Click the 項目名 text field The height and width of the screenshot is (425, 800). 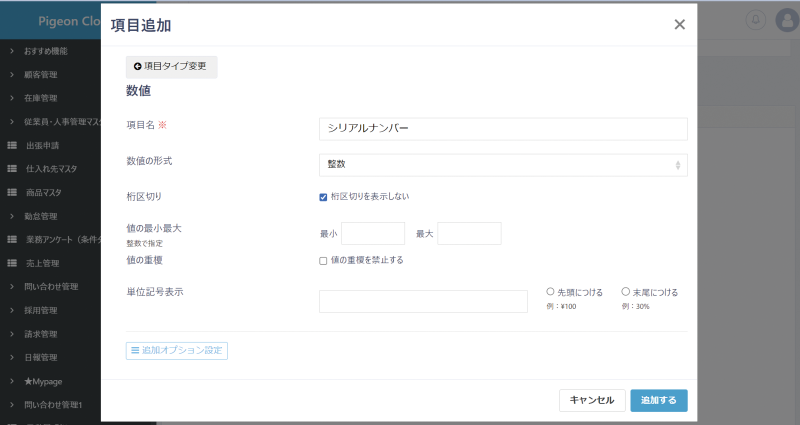[x=503, y=129]
